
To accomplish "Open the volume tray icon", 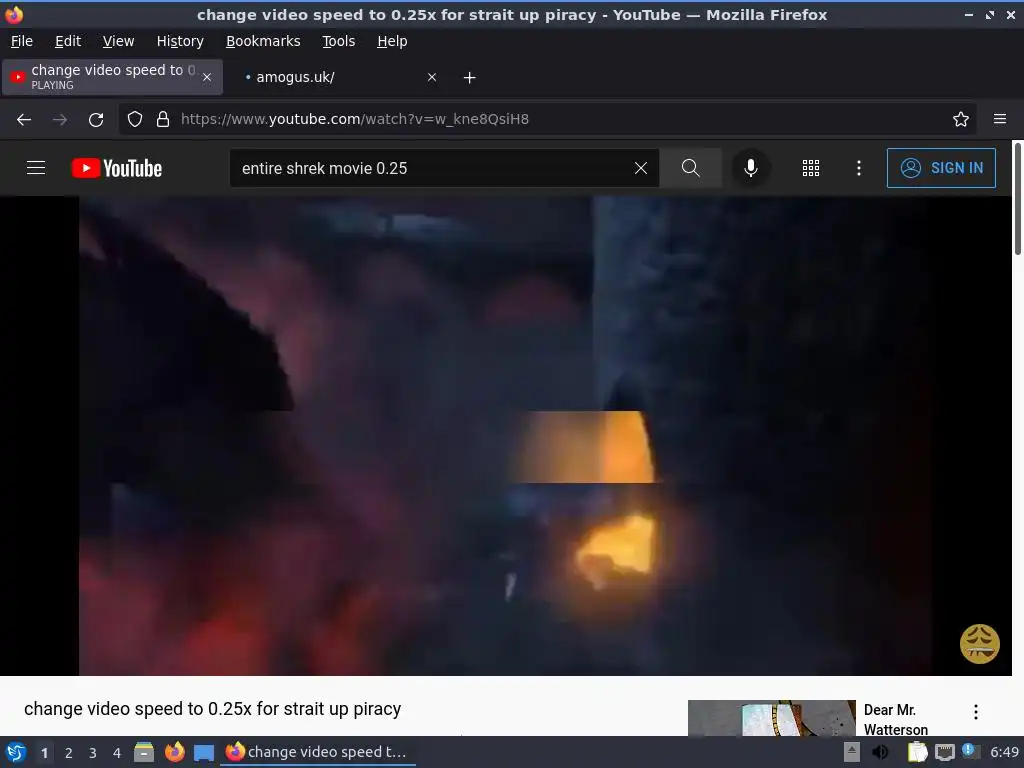I will tap(880, 752).
